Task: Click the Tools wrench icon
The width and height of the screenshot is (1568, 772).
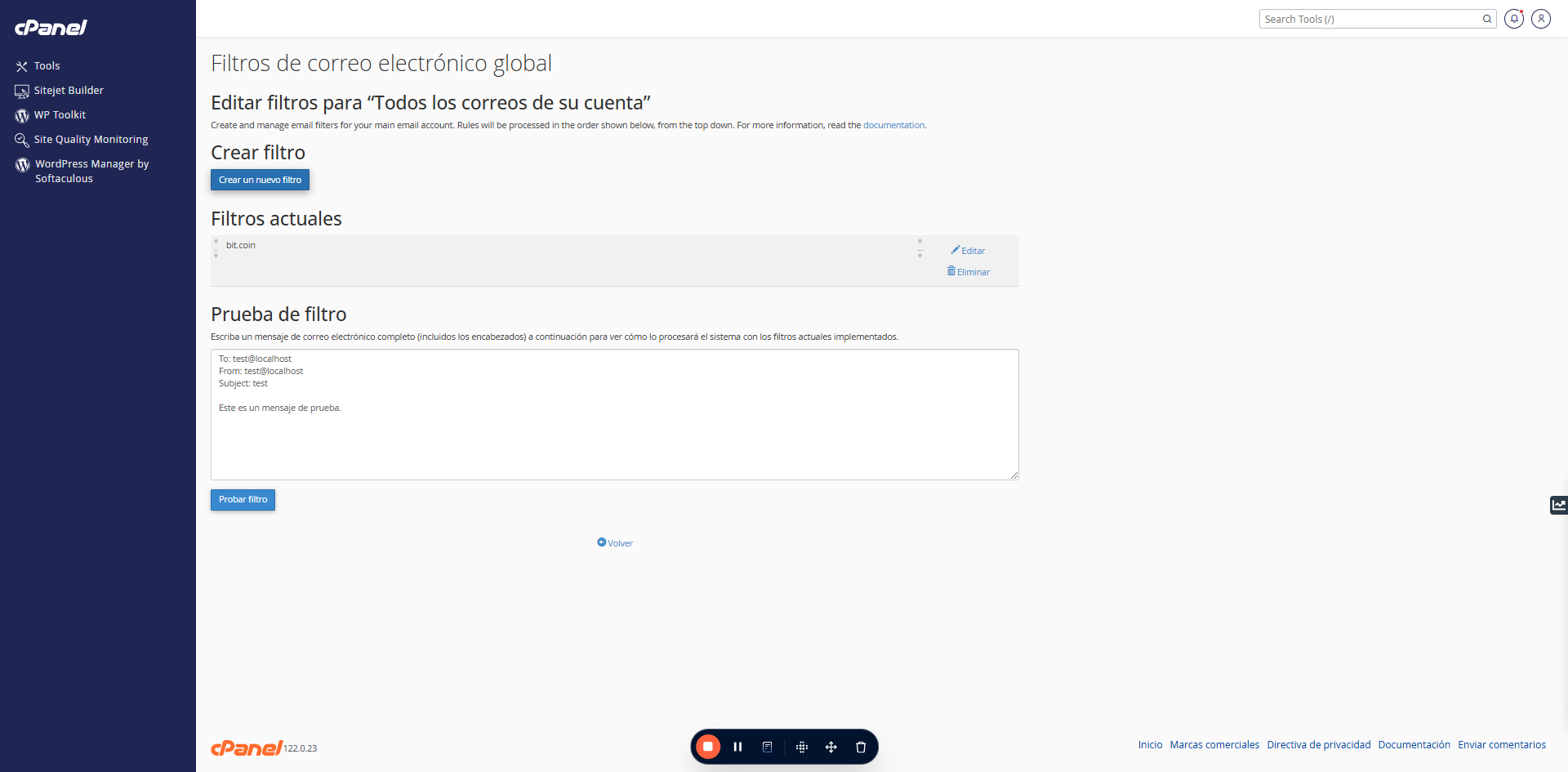Action: tap(22, 66)
